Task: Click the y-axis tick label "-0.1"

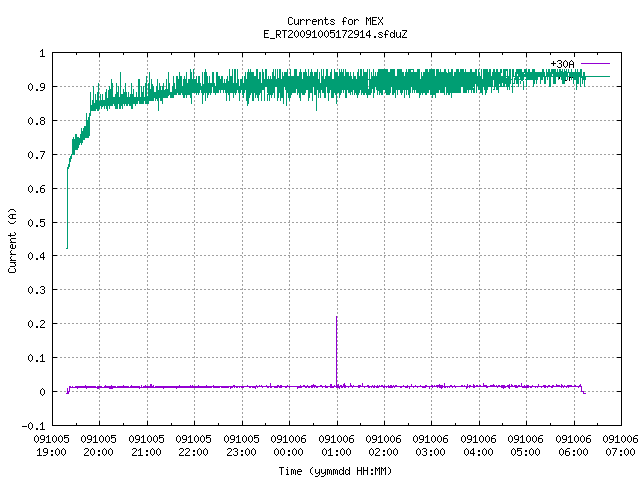Action: 33,426
